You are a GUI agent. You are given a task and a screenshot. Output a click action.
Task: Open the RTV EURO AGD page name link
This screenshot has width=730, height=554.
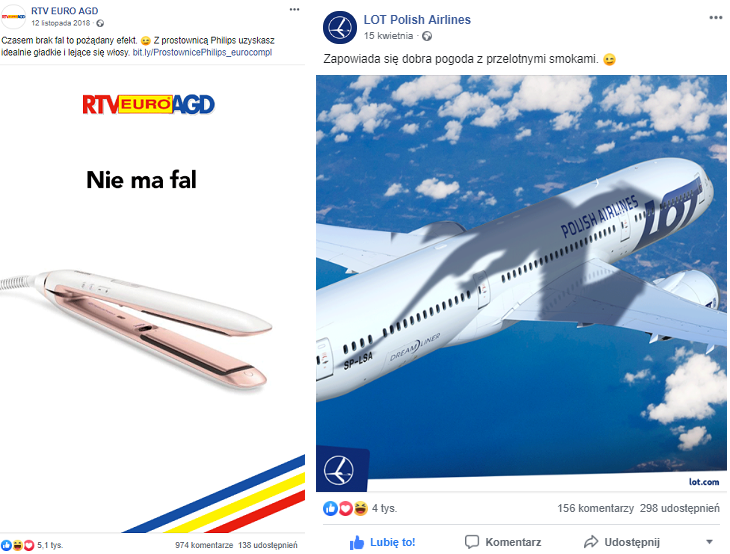coord(65,10)
